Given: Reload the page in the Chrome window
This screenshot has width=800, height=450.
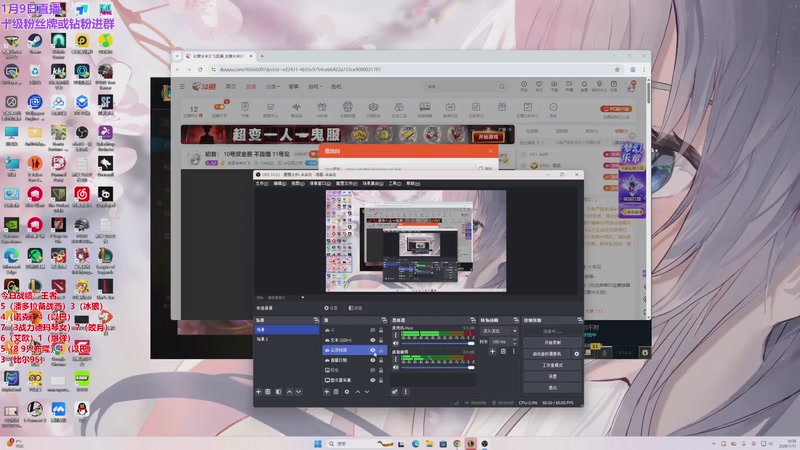Looking at the screenshot, I should [x=200, y=69].
